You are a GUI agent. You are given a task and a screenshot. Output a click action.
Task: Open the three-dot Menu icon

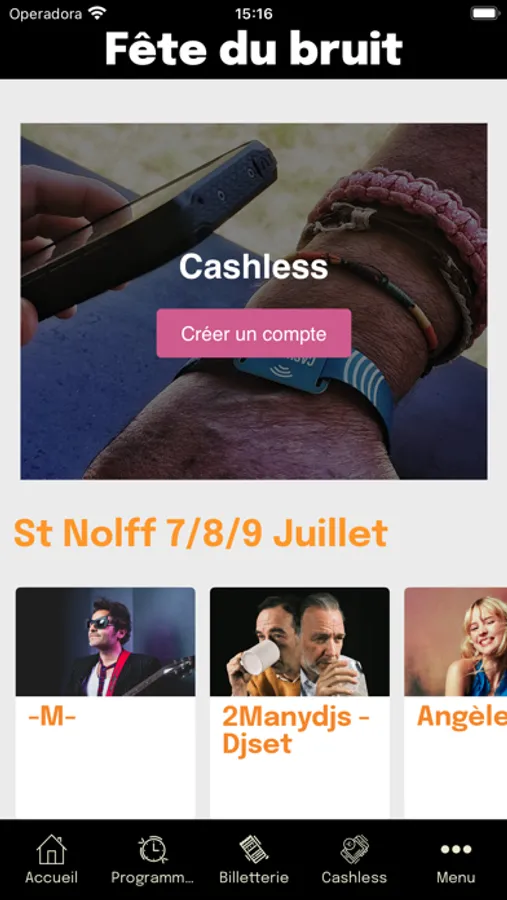(456, 849)
